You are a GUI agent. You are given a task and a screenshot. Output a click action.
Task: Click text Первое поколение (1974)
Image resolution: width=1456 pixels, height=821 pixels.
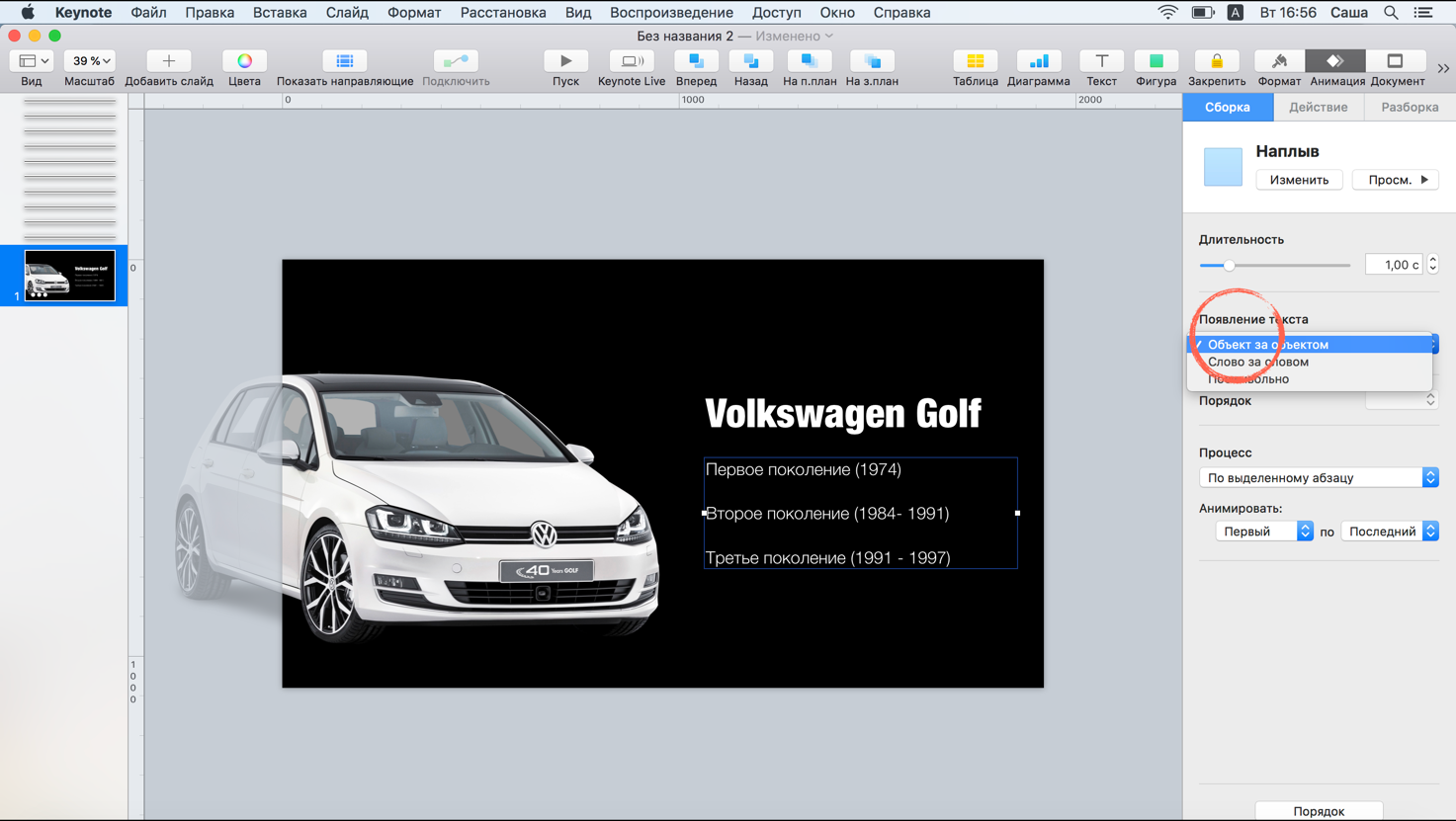pyautogui.click(x=804, y=469)
